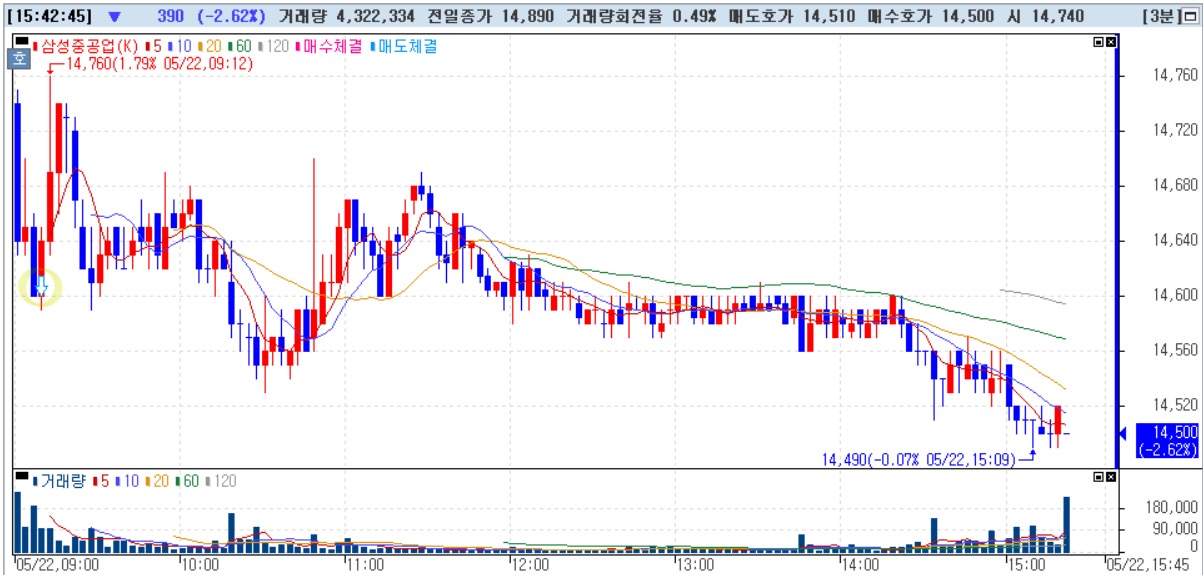
Task: Click the highlighted lightning marker on chart
Action: [41, 289]
